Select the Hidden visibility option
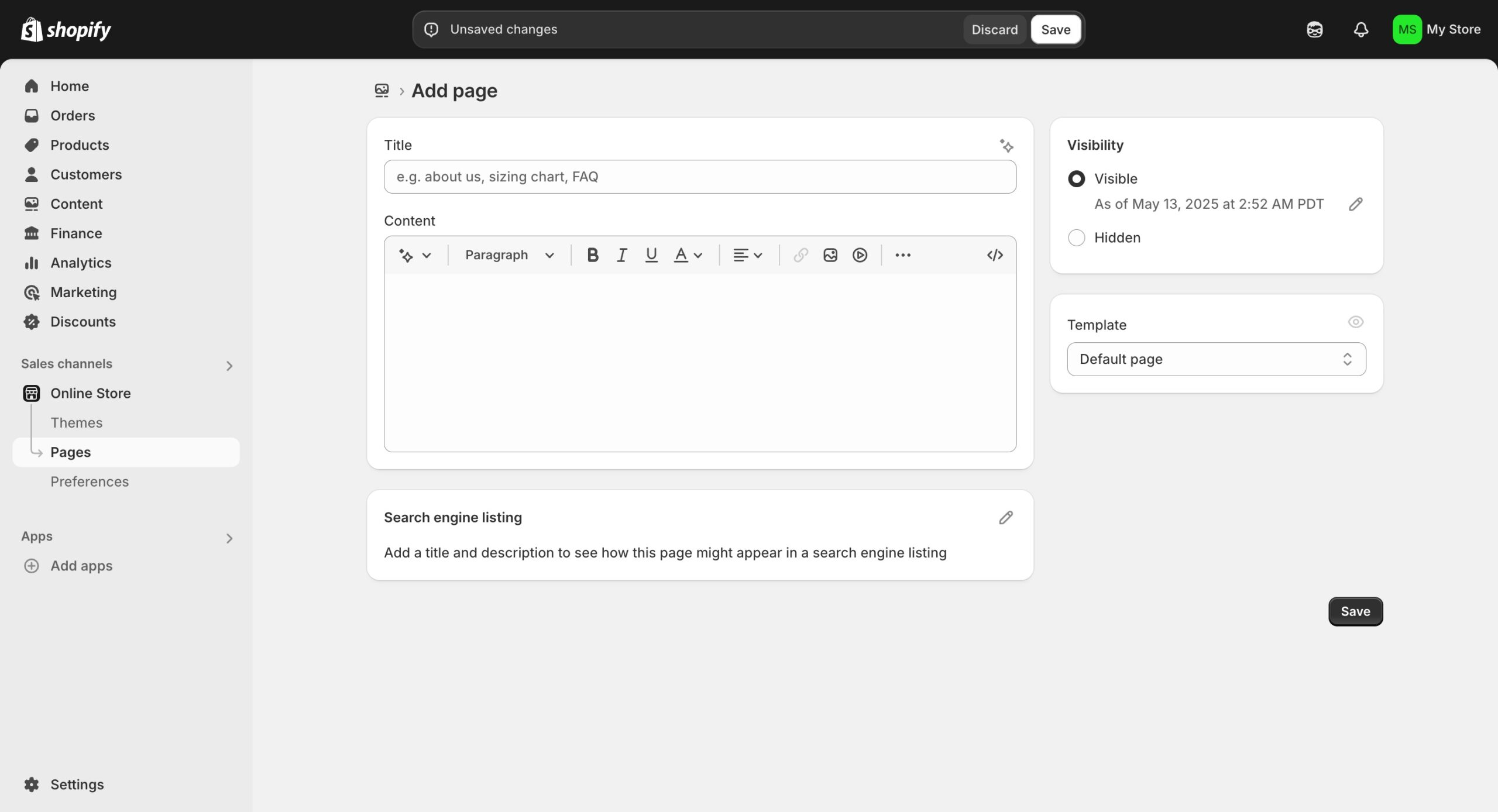Image resolution: width=1498 pixels, height=812 pixels. coord(1076,238)
